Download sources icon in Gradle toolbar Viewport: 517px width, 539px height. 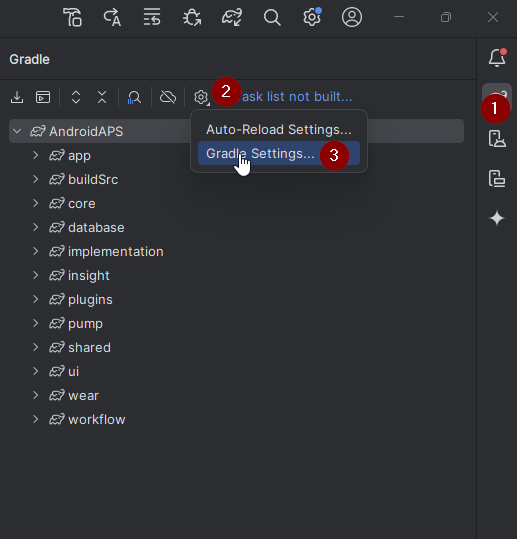17,97
